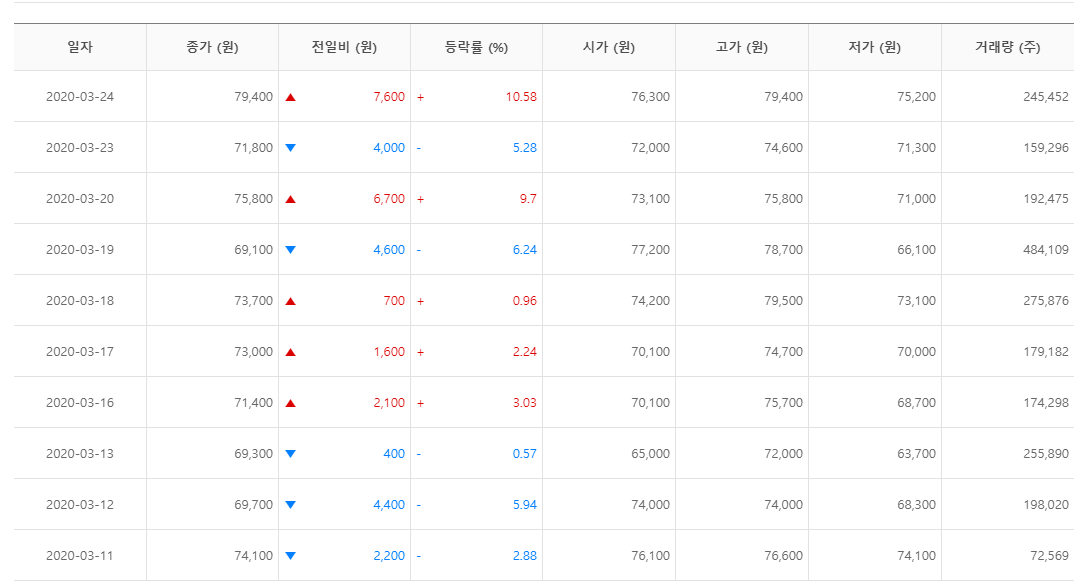
Task: Click the 고가 (원) column header
Action: click(x=742, y=47)
